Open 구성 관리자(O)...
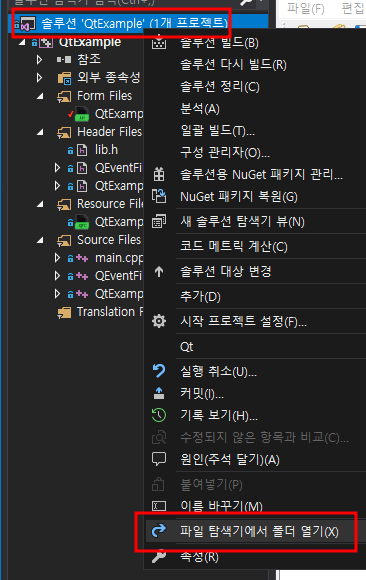 coord(225,152)
